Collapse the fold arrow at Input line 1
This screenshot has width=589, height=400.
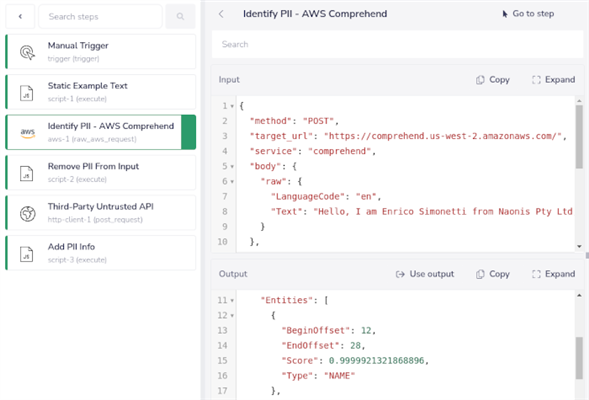pyautogui.click(x=232, y=106)
